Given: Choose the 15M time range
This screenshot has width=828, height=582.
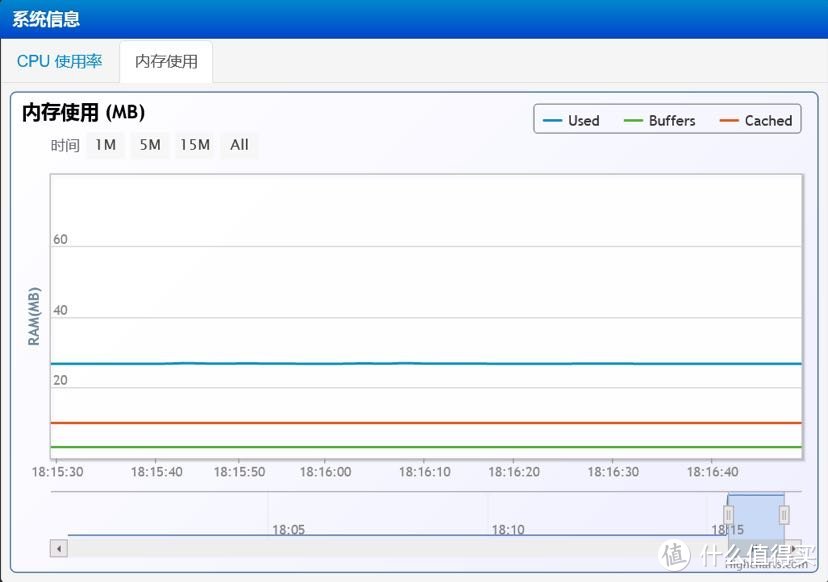Looking at the screenshot, I should coord(195,145).
